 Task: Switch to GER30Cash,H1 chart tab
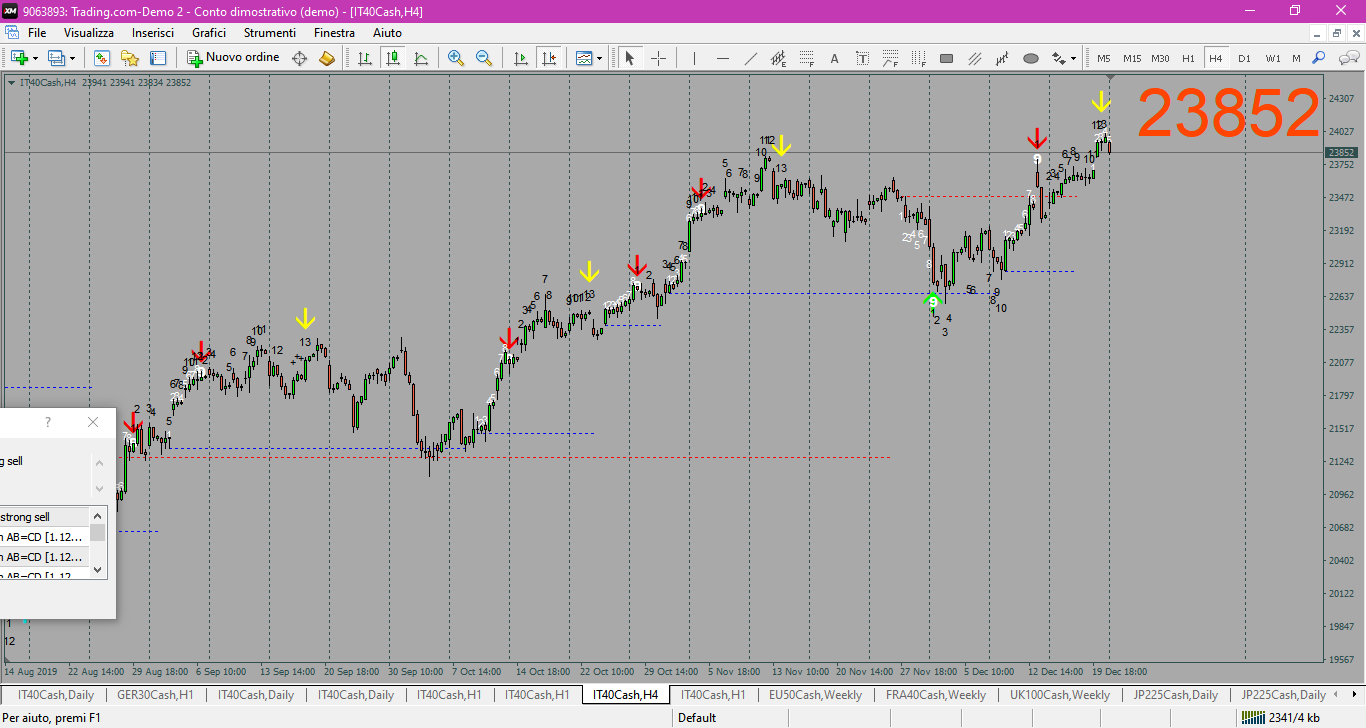pos(155,695)
